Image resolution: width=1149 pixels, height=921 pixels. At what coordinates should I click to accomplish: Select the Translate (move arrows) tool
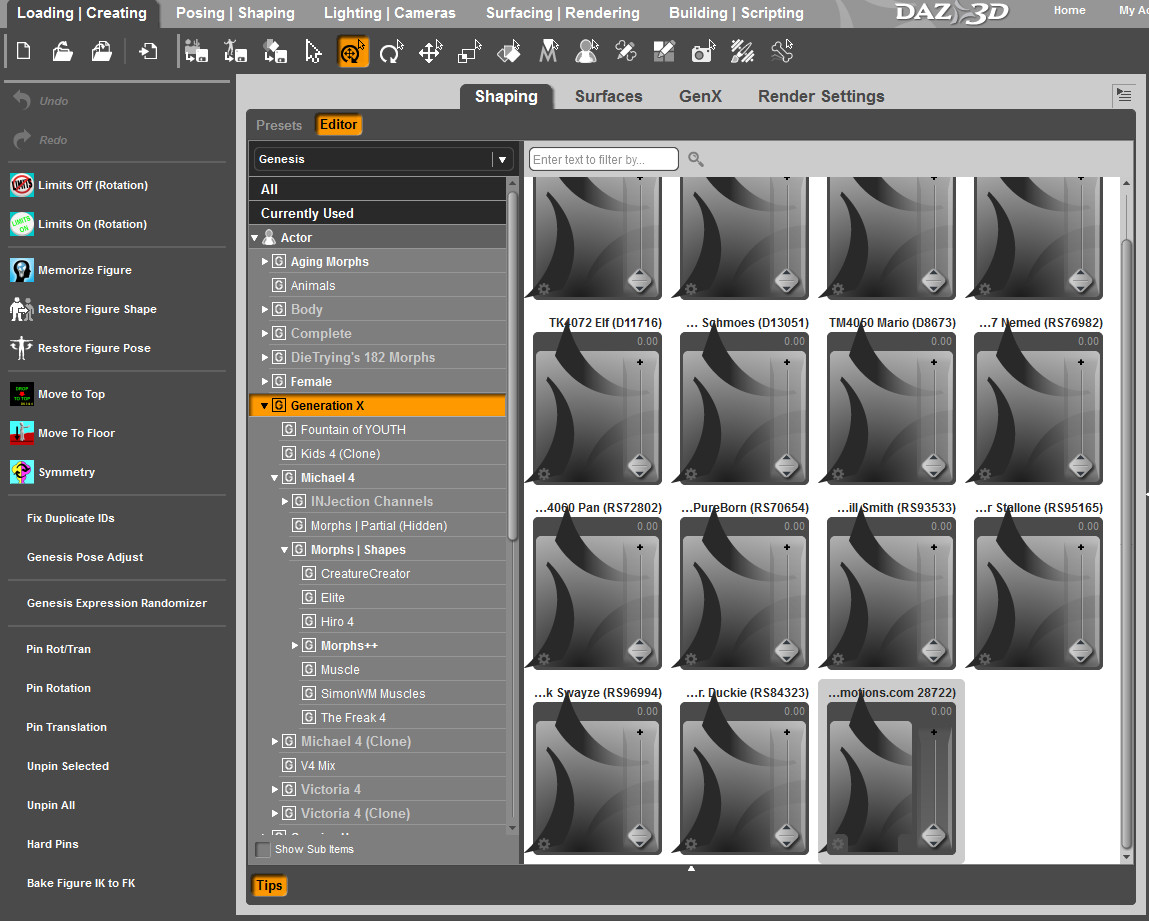(x=430, y=52)
